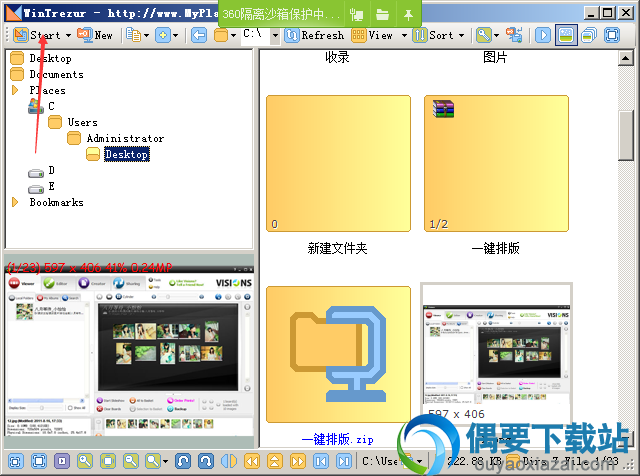The height and width of the screenshot is (476, 640).
Task: Click the New button
Action: click(x=95, y=35)
